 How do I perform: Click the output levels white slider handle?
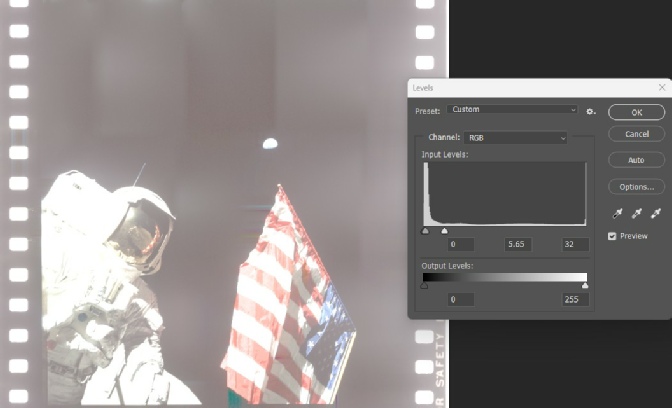585,285
